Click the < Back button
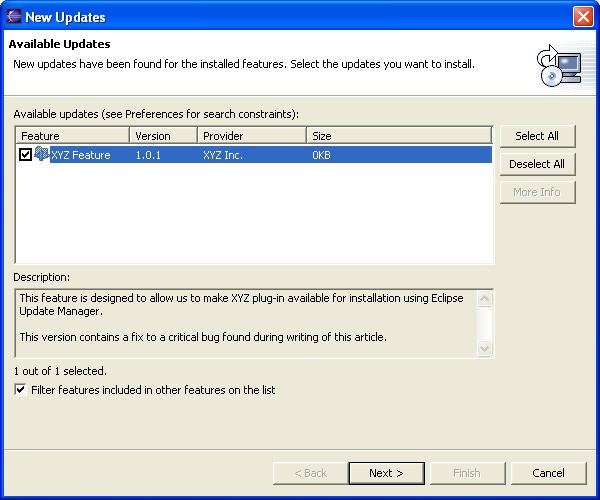 click(x=310, y=473)
